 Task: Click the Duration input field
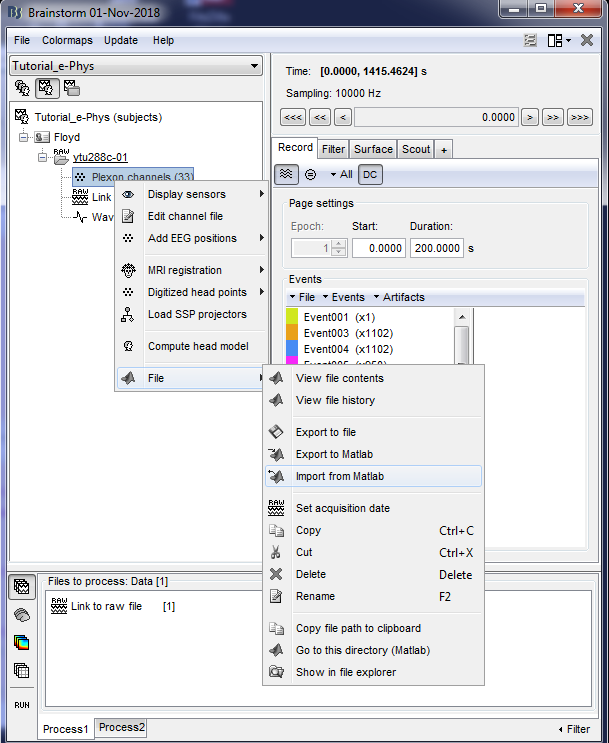click(x=435, y=246)
